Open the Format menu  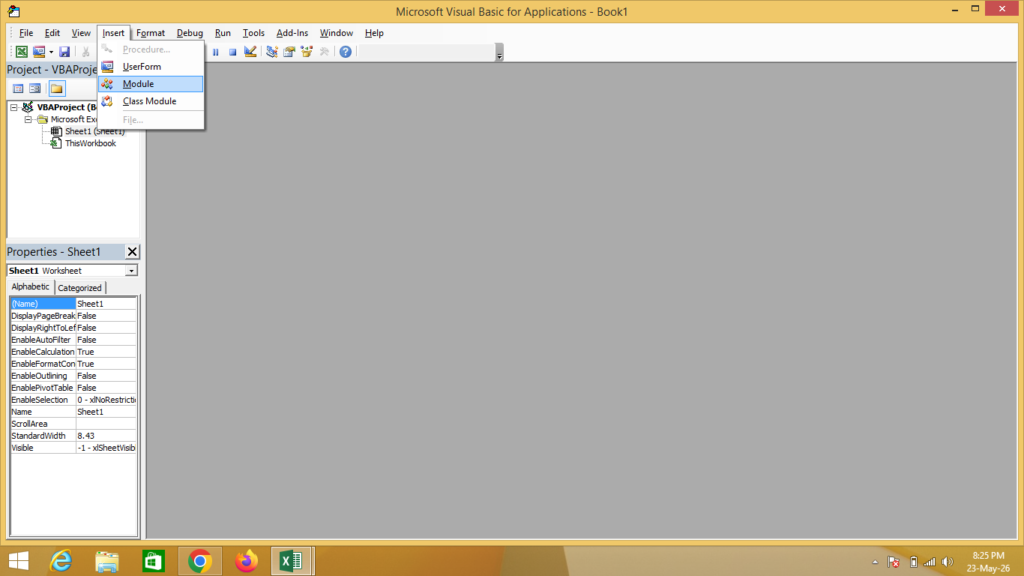(x=150, y=33)
